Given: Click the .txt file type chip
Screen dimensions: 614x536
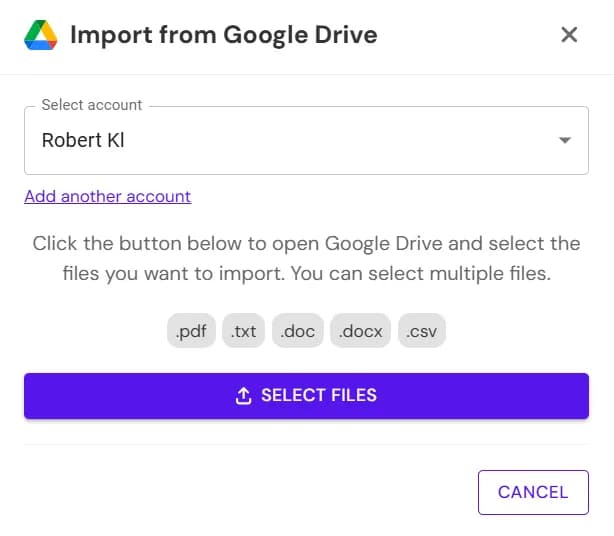Looking at the screenshot, I should pyautogui.click(x=243, y=331).
